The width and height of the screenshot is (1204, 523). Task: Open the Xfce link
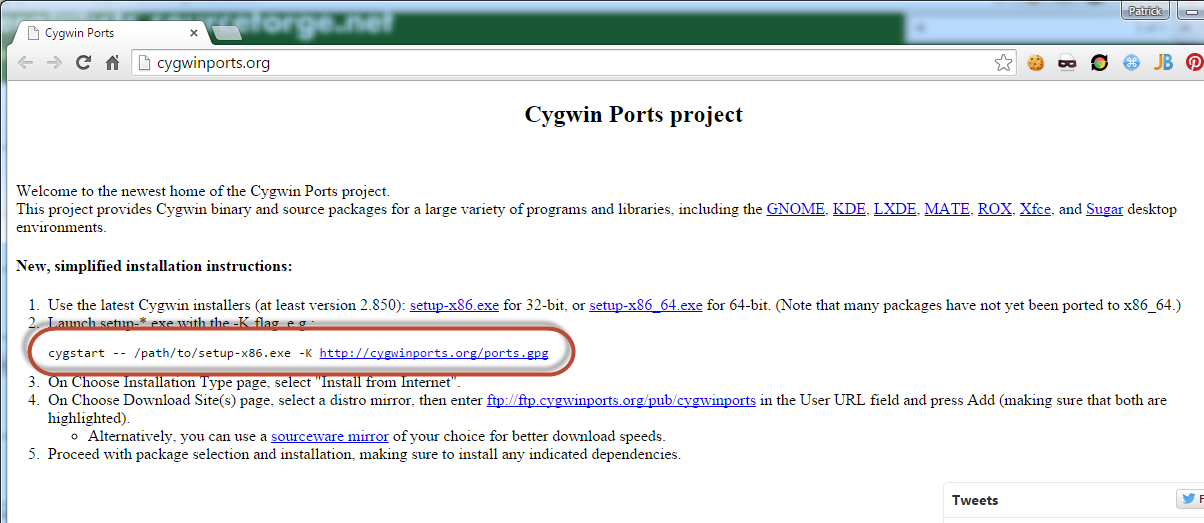pos(1035,209)
